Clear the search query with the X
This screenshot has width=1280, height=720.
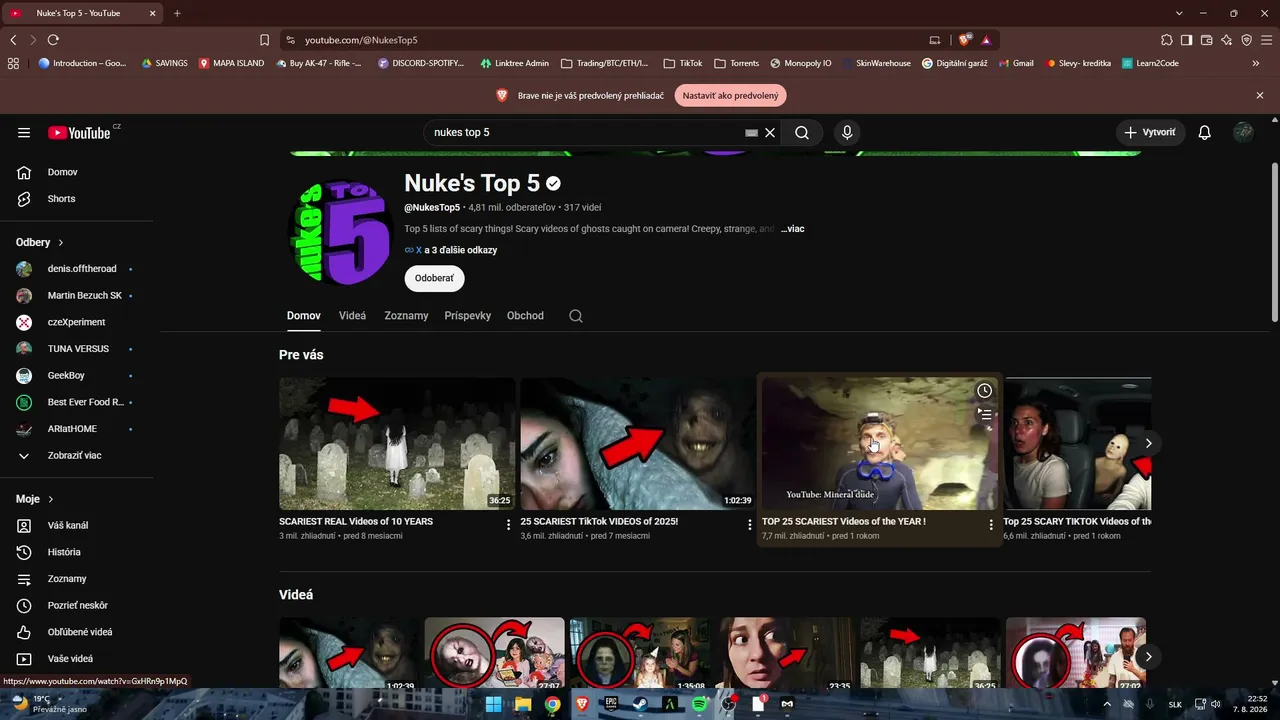tap(770, 132)
